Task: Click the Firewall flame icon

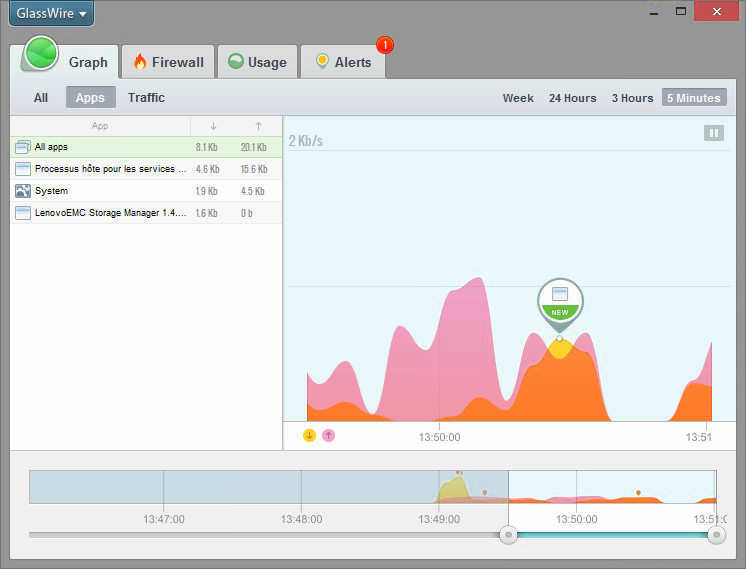Action: (x=140, y=61)
